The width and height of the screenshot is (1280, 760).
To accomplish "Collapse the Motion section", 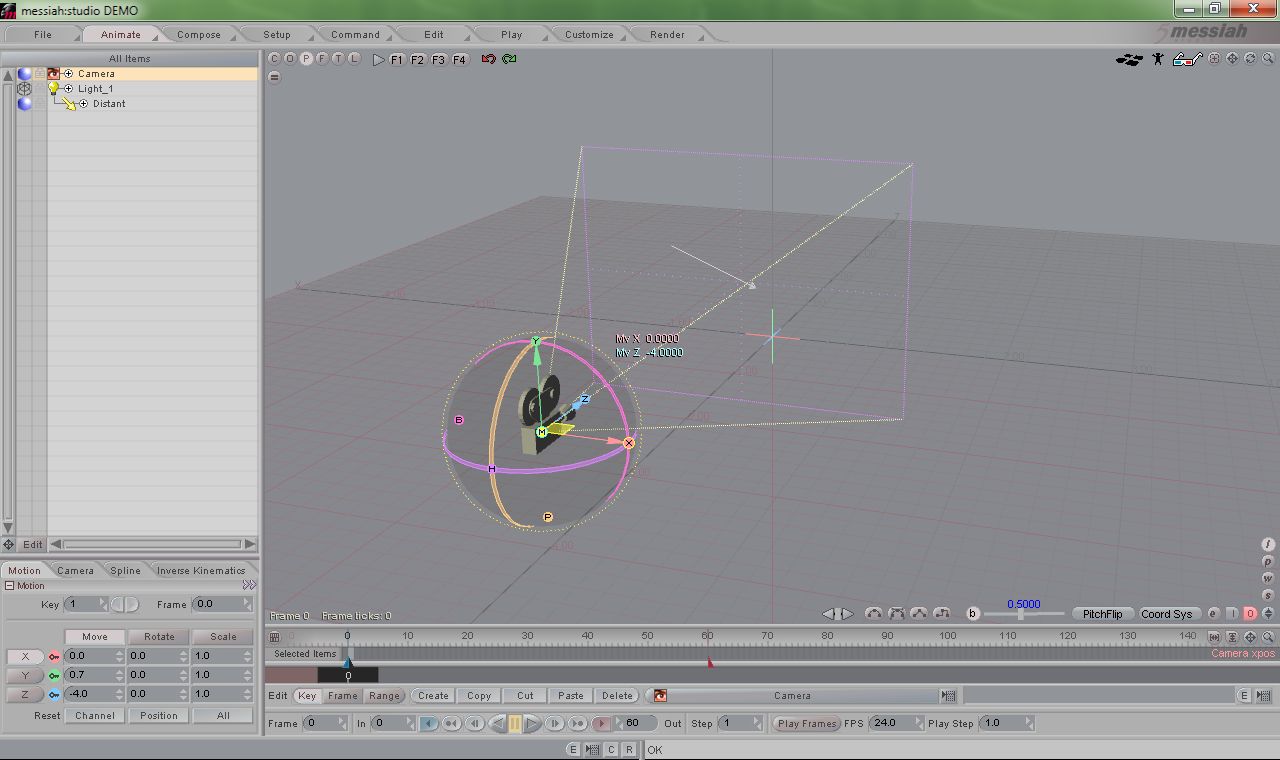I will pos(10,586).
